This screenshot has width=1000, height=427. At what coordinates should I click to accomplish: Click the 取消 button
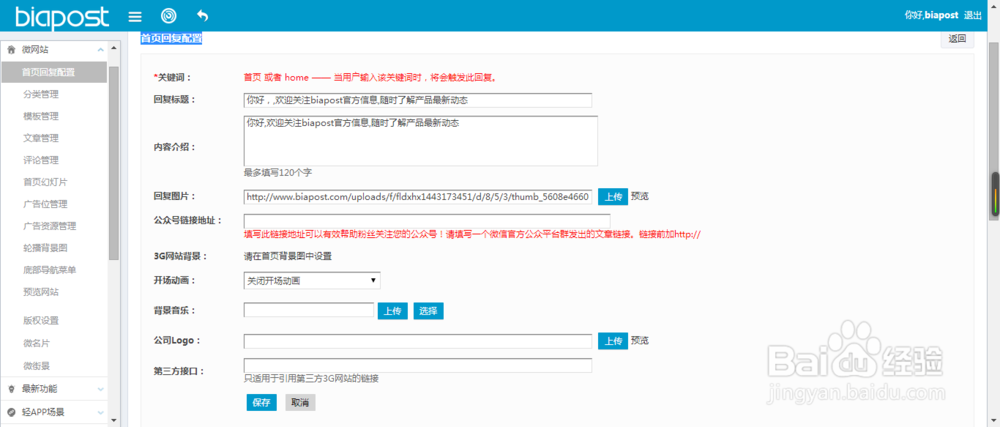click(x=300, y=403)
